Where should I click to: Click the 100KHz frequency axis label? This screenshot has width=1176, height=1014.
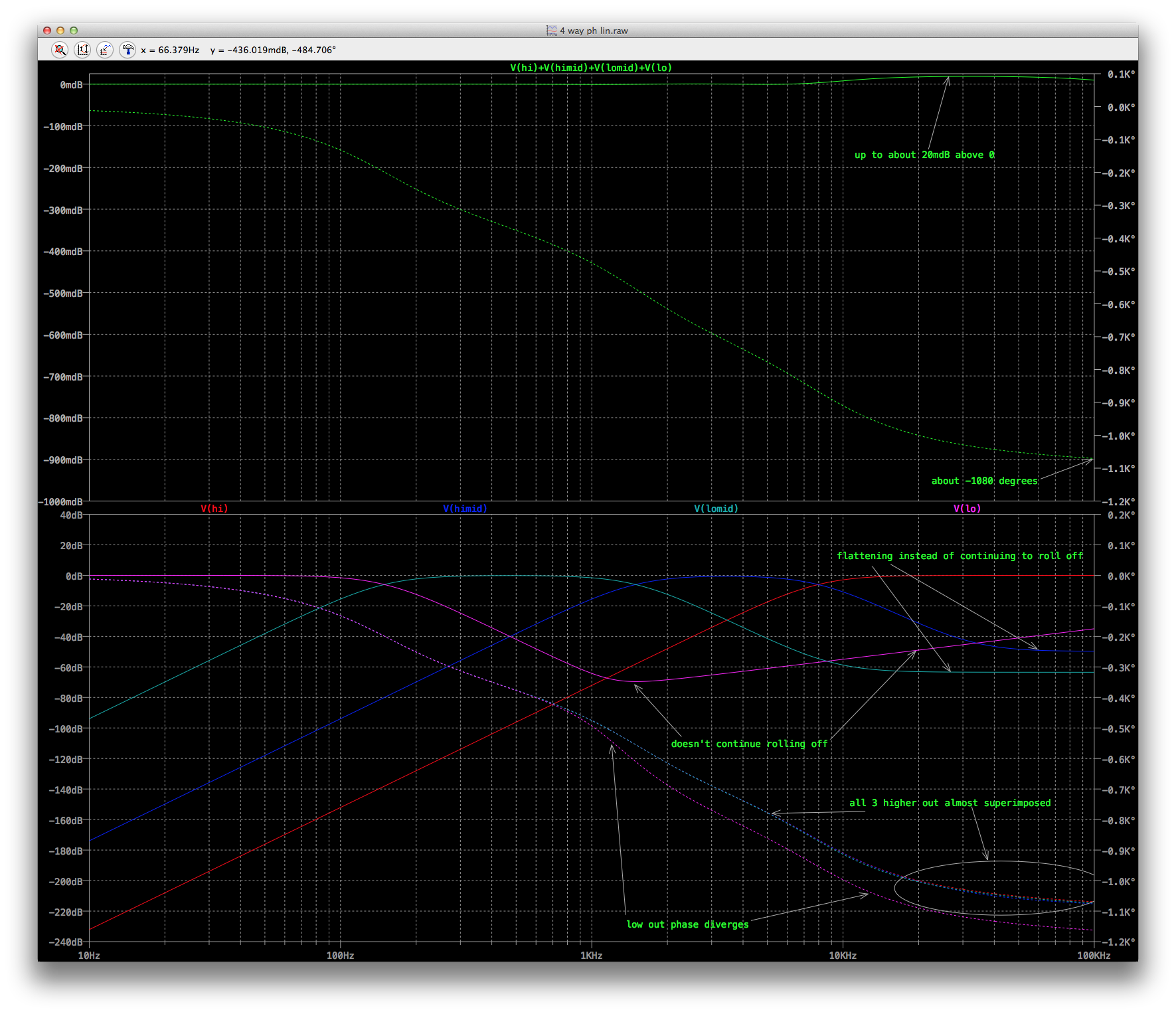point(1094,956)
